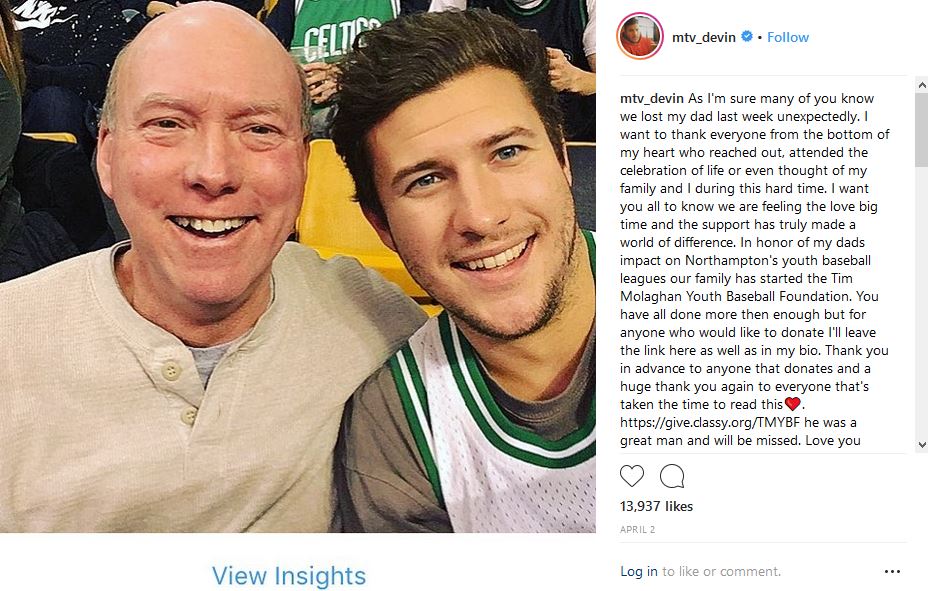Screen dimensions: 928x591
Task: Open comments via speech bubble icon
Action: (x=672, y=476)
